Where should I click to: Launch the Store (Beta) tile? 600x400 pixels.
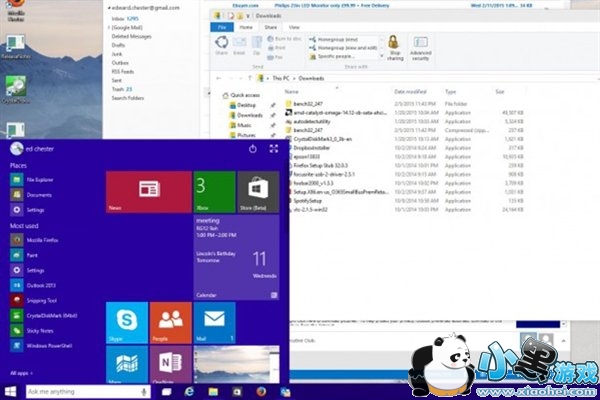pos(257,191)
